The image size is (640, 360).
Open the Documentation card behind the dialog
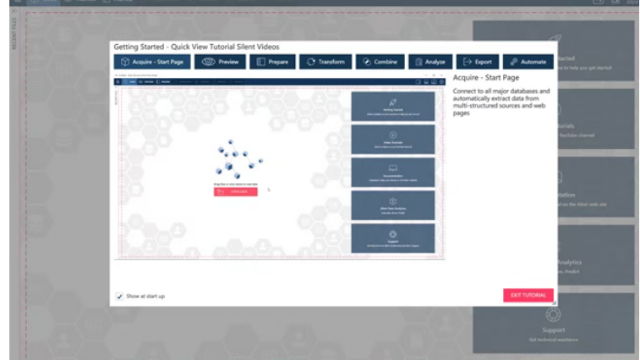tap(596, 187)
